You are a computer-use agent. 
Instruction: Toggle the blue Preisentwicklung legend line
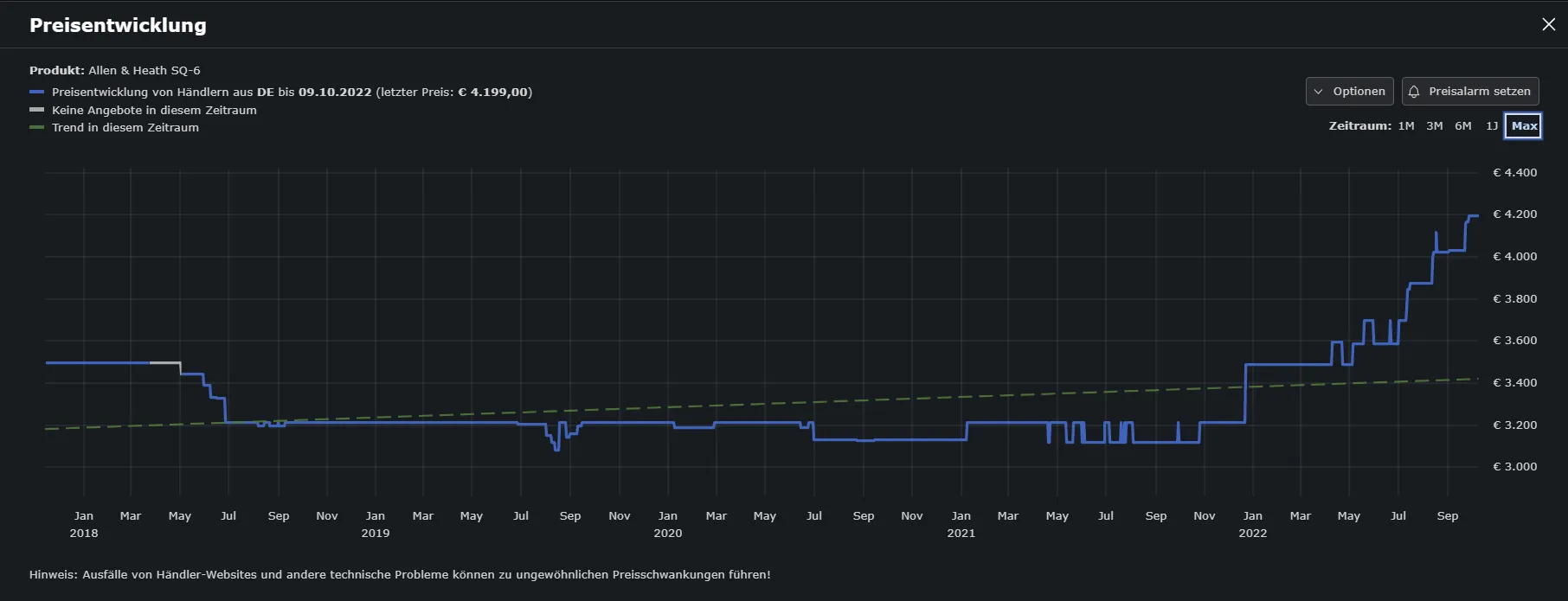[x=36, y=92]
